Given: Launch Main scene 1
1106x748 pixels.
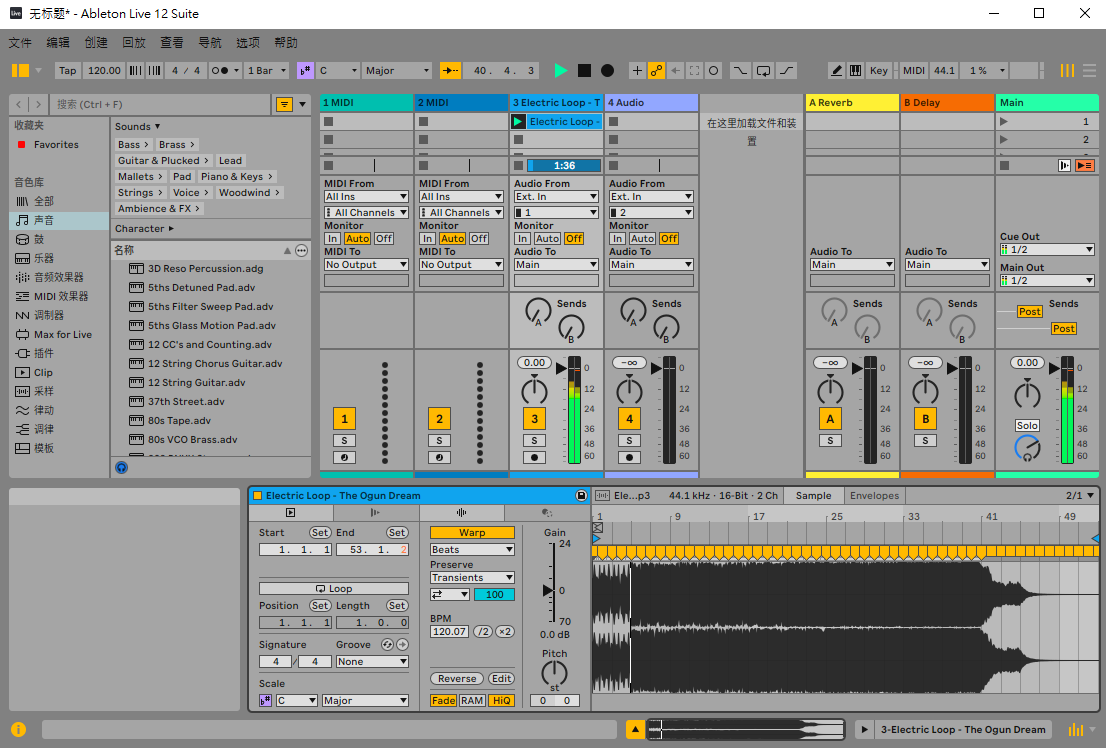Looking at the screenshot, I should pos(1004,121).
